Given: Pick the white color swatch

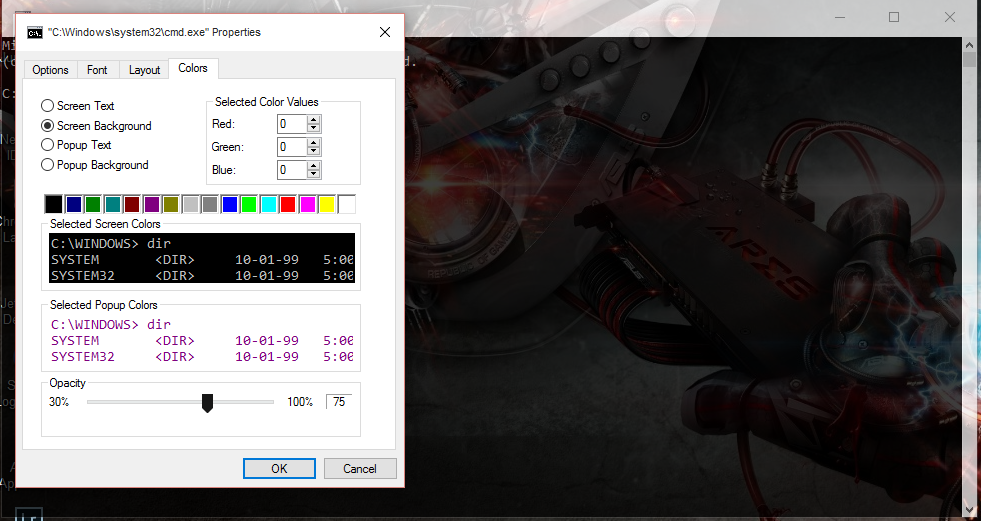Looking at the screenshot, I should [x=347, y=204].
